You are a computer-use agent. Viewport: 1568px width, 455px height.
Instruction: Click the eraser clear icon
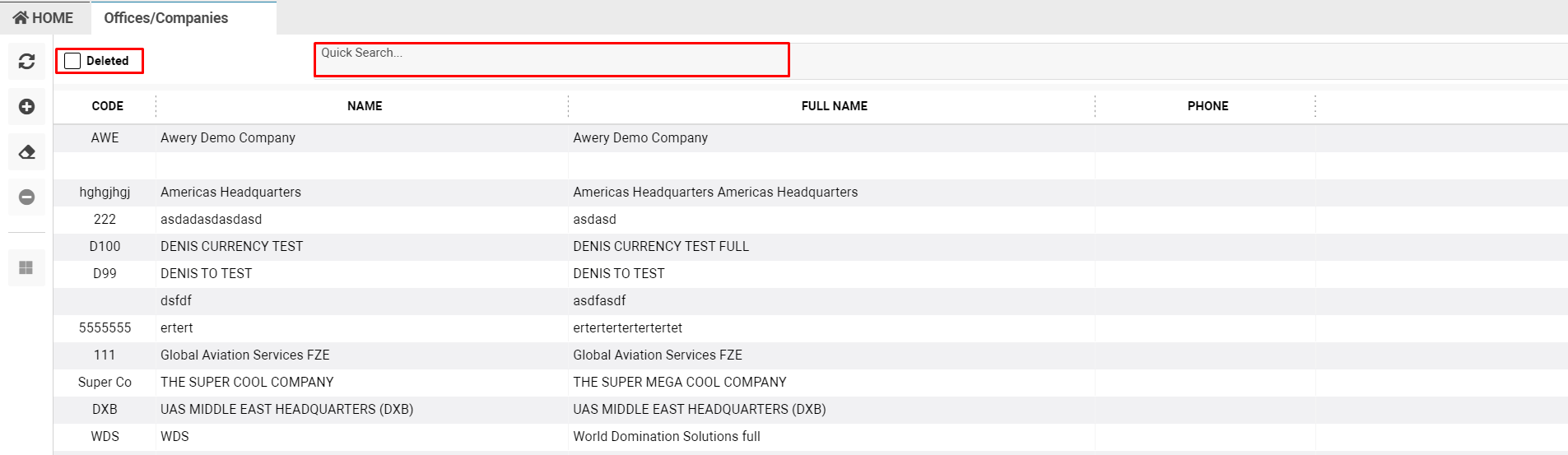[x=26, y=152]
